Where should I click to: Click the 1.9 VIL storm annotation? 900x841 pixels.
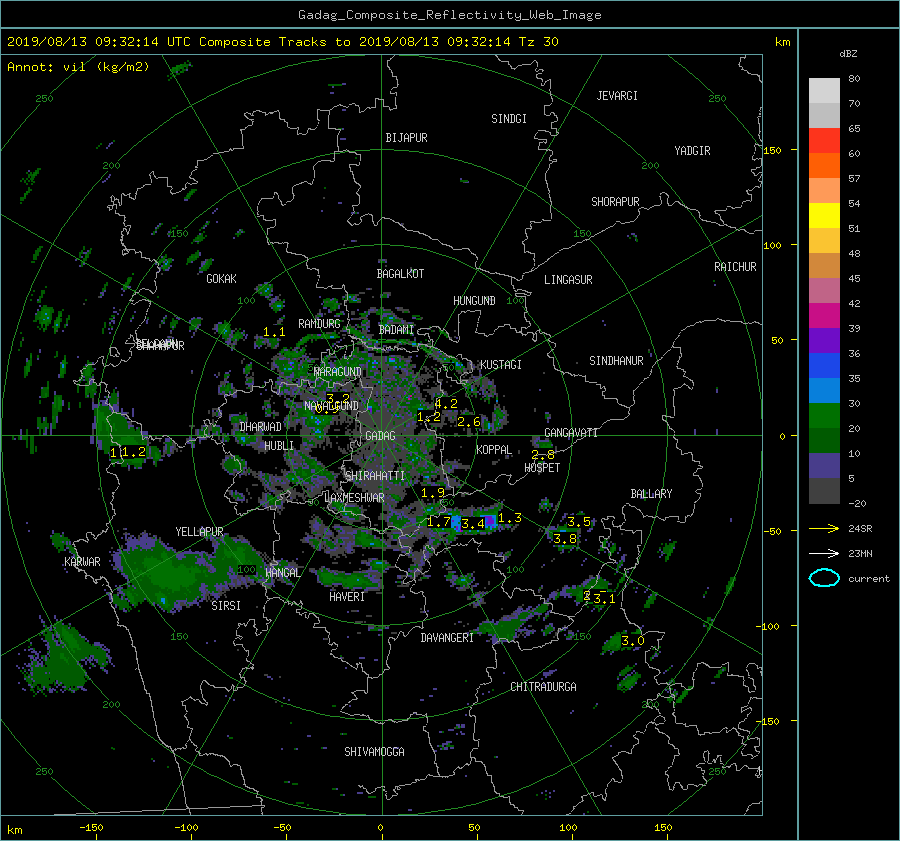pyautogui.click(x=433, y=493)
